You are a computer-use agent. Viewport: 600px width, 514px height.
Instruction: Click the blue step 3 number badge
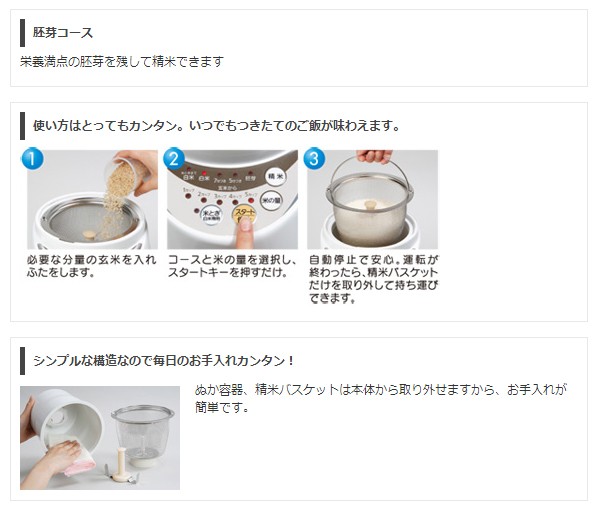pos(314,158)
